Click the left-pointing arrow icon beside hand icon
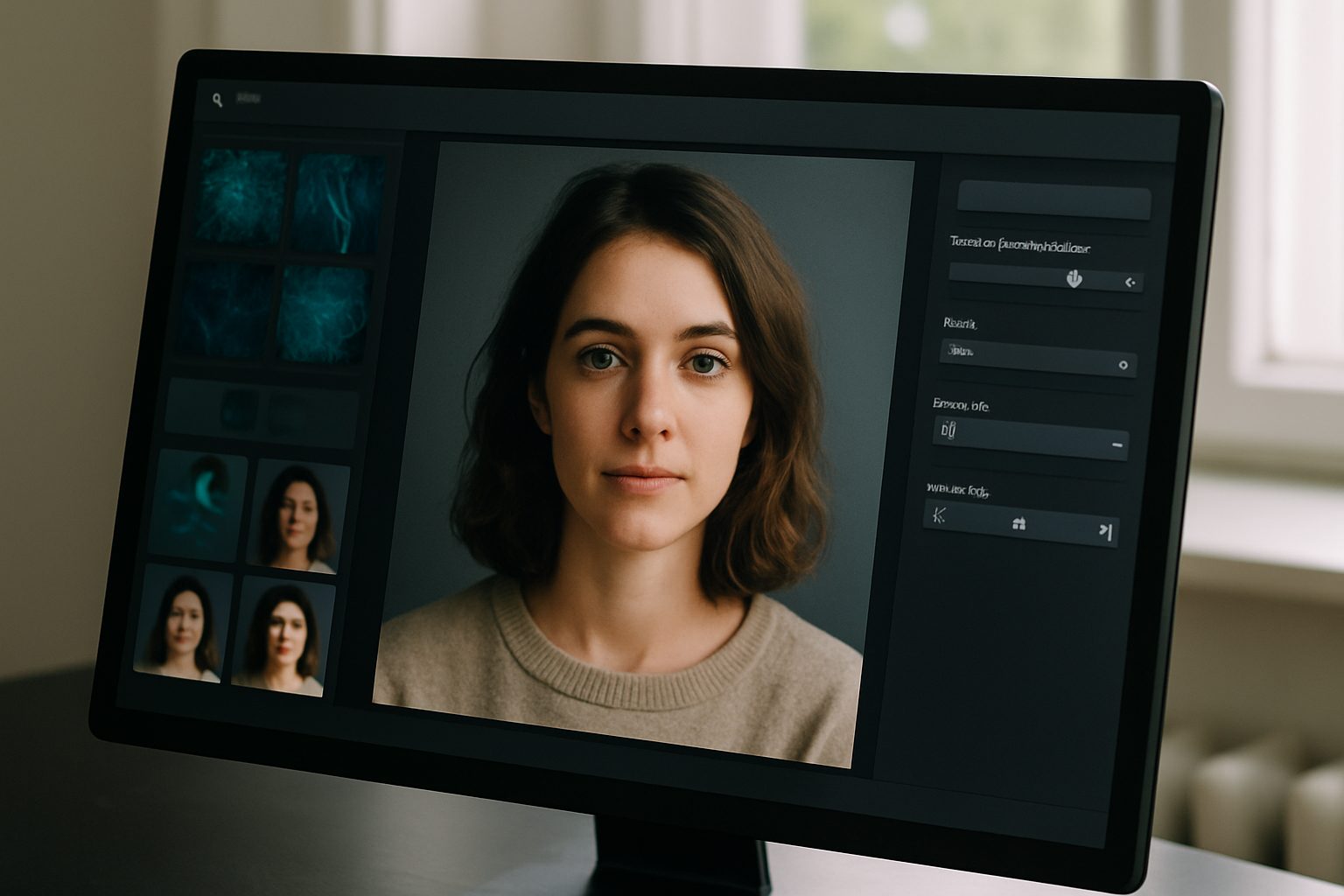The height and width of the screenshot is (896, 1344). [1130, 282]
